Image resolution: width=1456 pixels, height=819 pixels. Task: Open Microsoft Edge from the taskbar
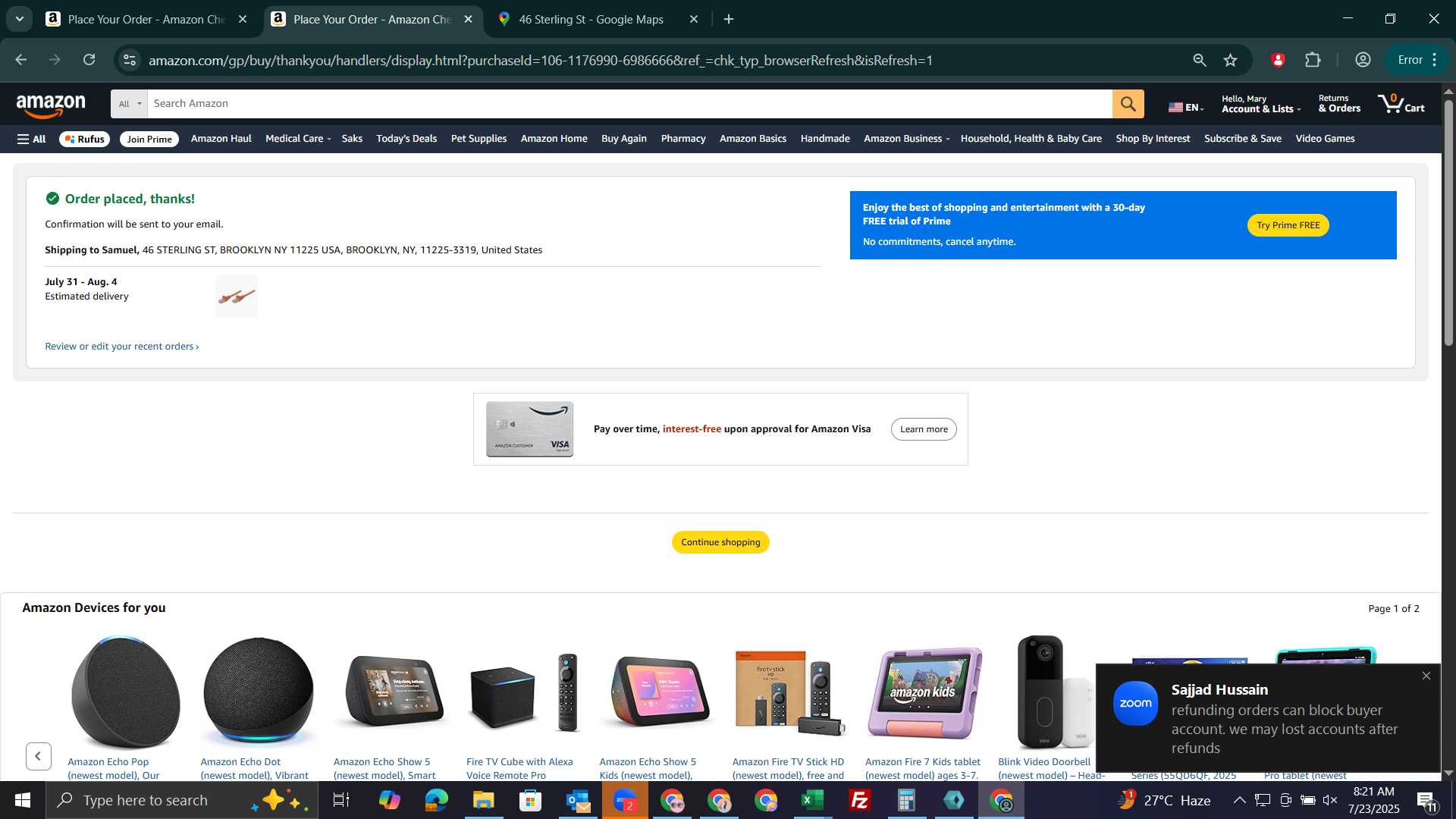click(x=437, y=800)
